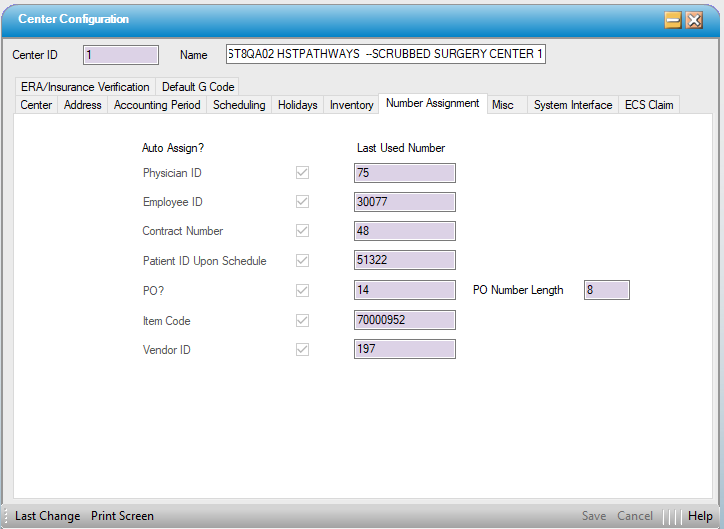Switch to the Scheduling tab
This screenshot has width=724, height=529.
click(239, 105)
